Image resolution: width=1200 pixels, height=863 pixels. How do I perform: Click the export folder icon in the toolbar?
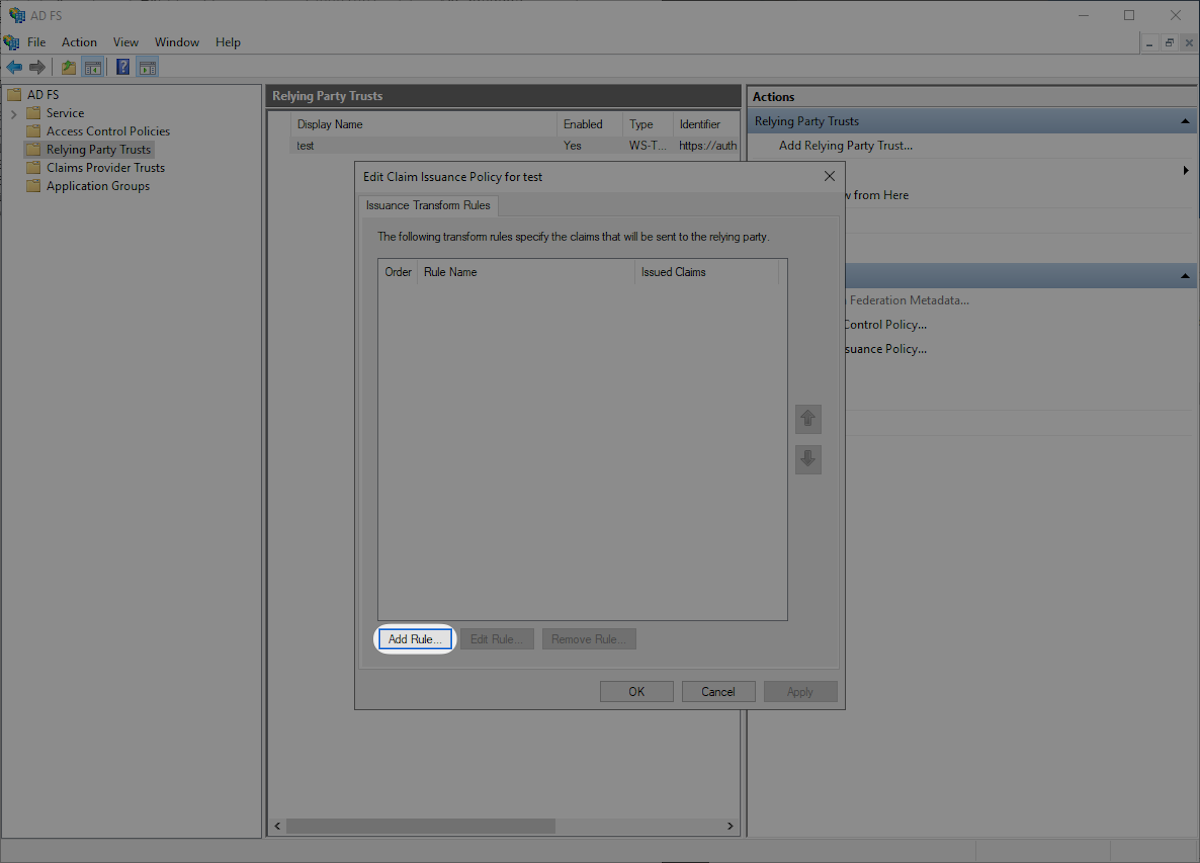pyautogui.click(x=67, y=66)
